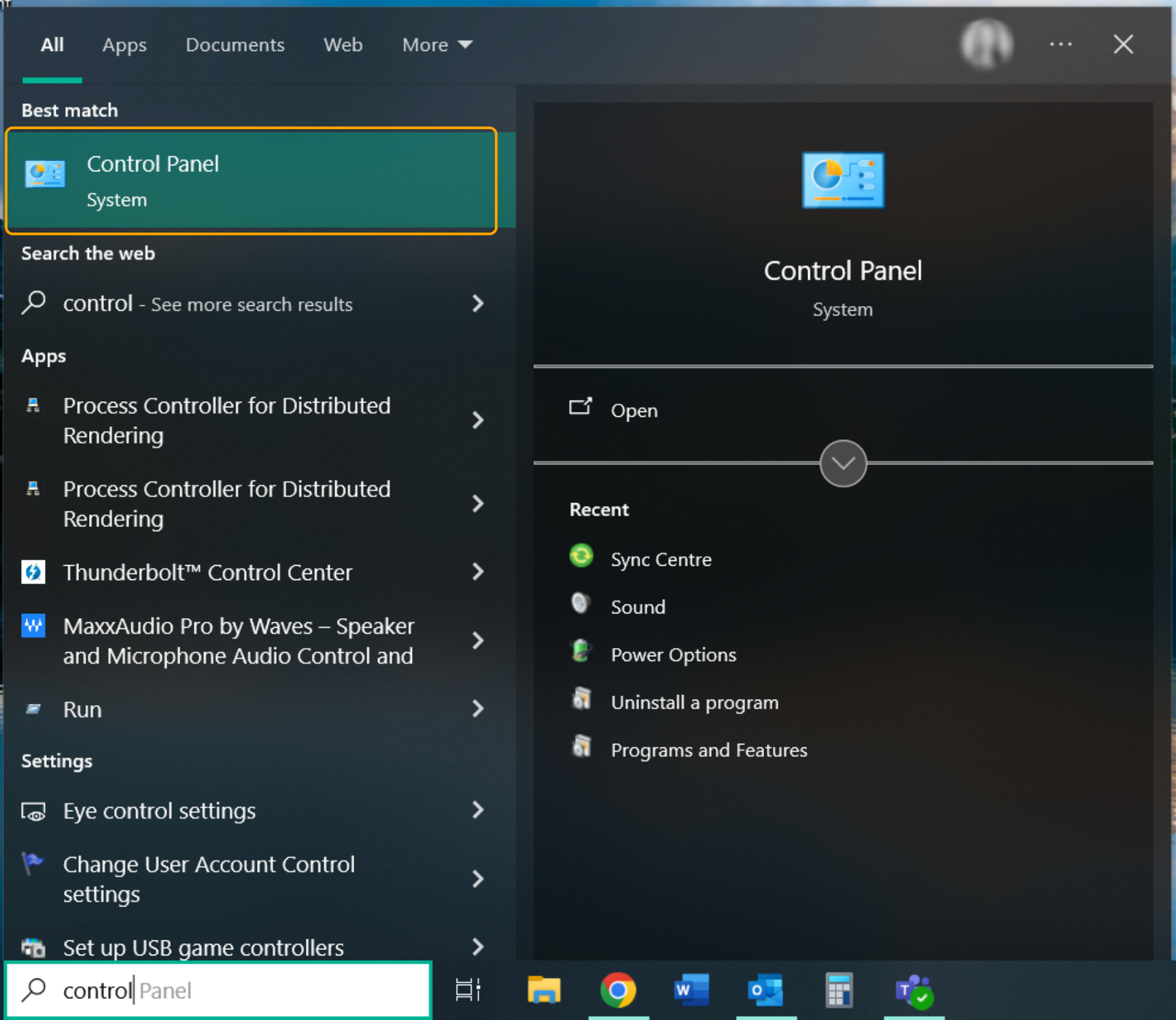
Task: Open Task View from the taskbar
Action: pyautogui.click(x=468, y=990)
